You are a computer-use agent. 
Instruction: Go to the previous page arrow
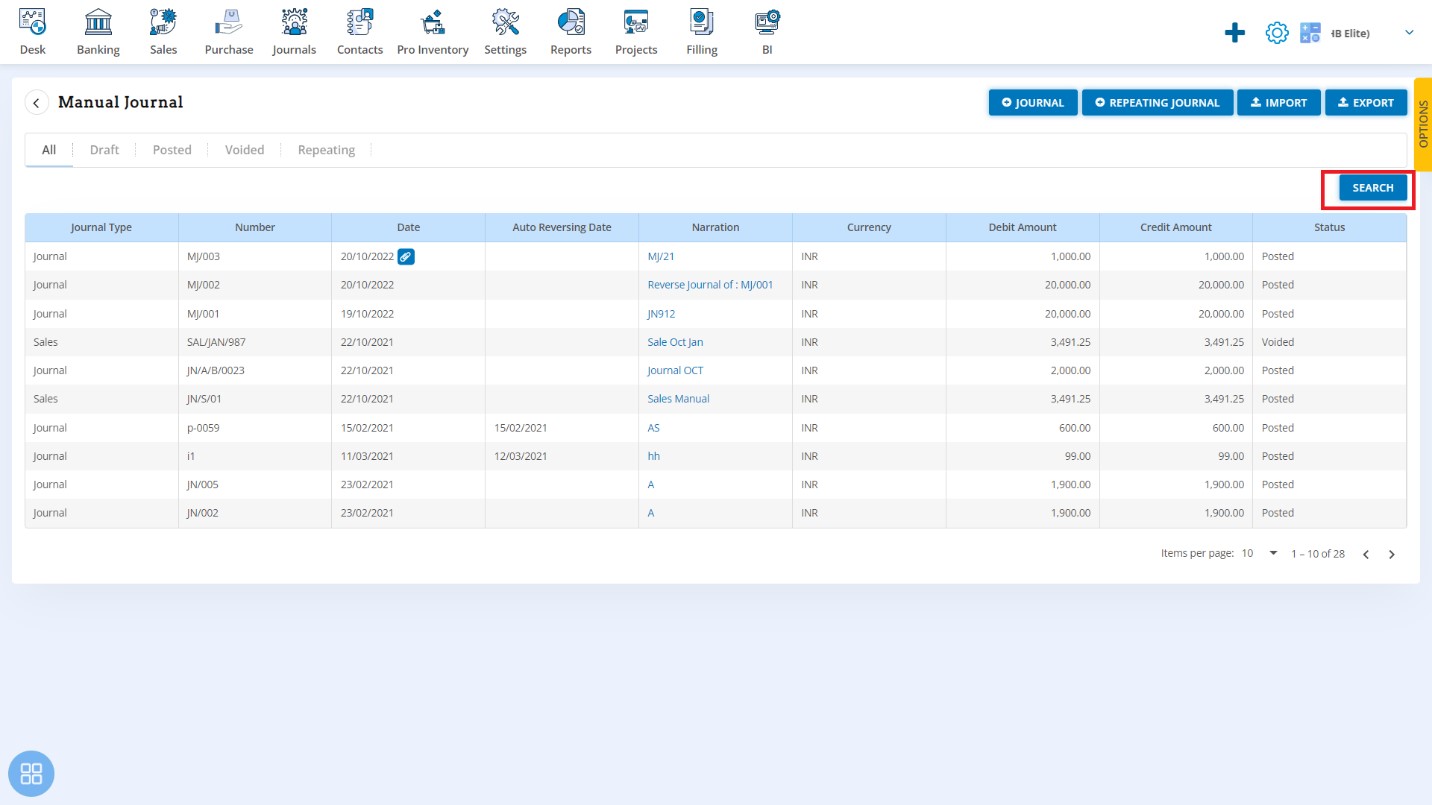tap(1365, 554)
